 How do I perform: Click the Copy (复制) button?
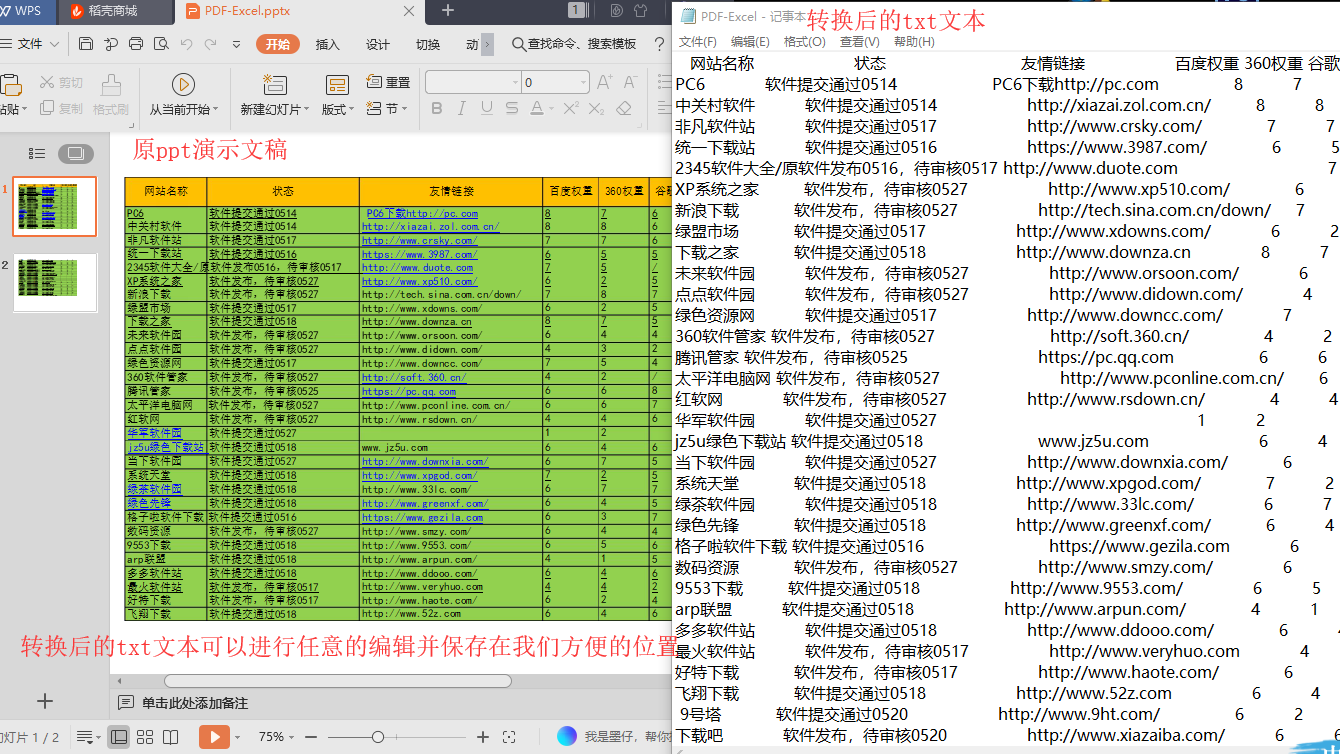pyautogui.click(x=61, y=109)
